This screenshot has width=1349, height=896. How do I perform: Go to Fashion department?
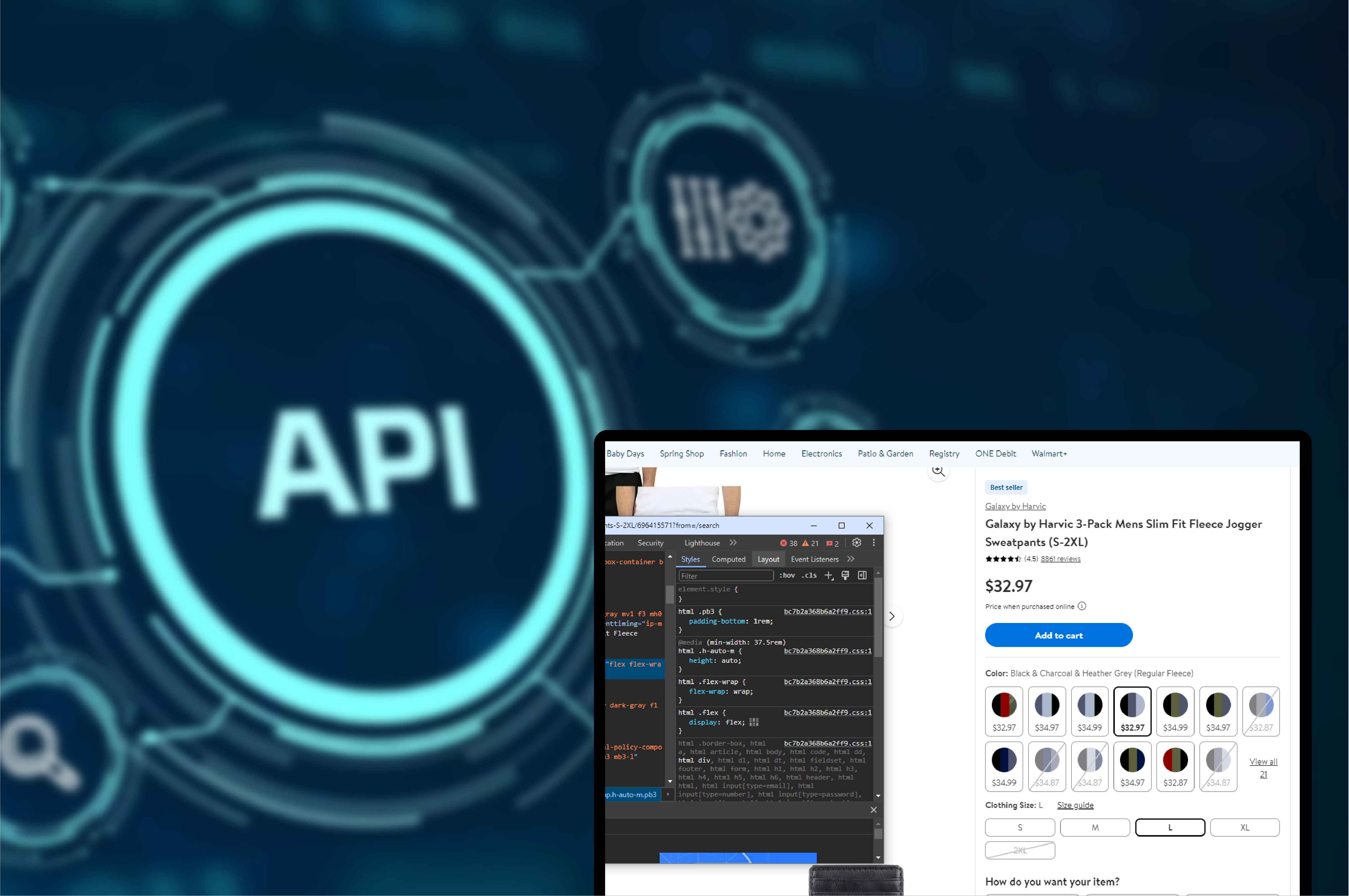(733, 453)
